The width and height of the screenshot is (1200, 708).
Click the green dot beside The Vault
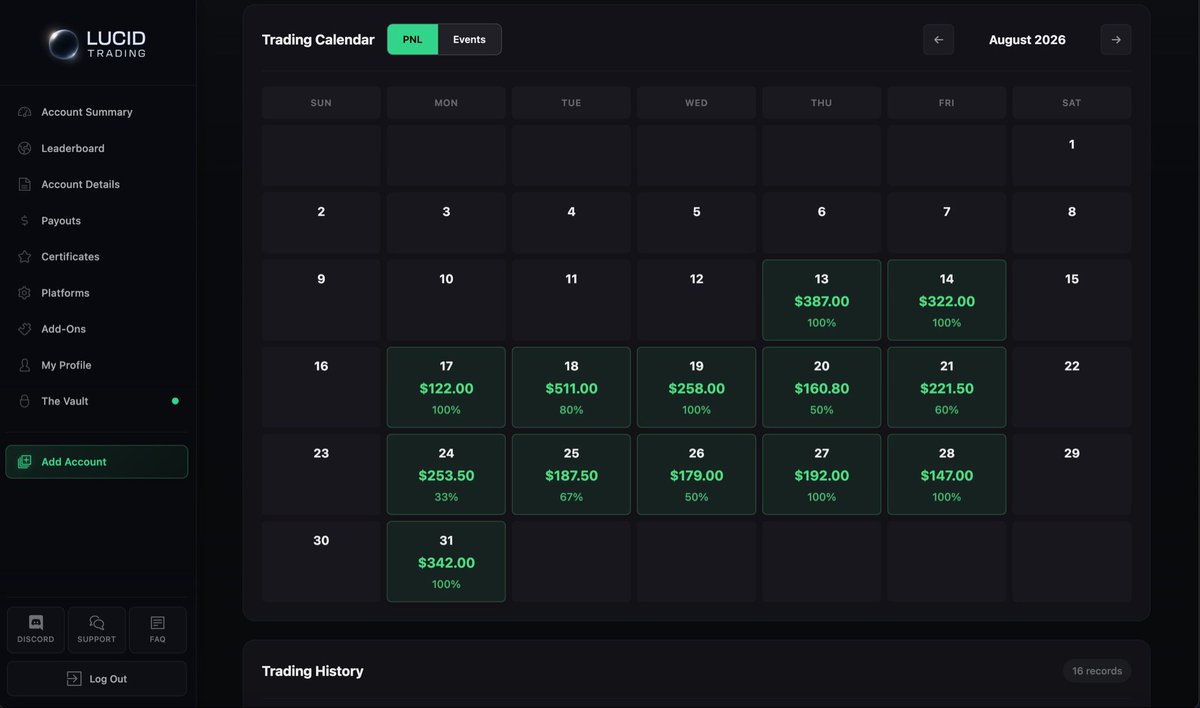(175, 401)
